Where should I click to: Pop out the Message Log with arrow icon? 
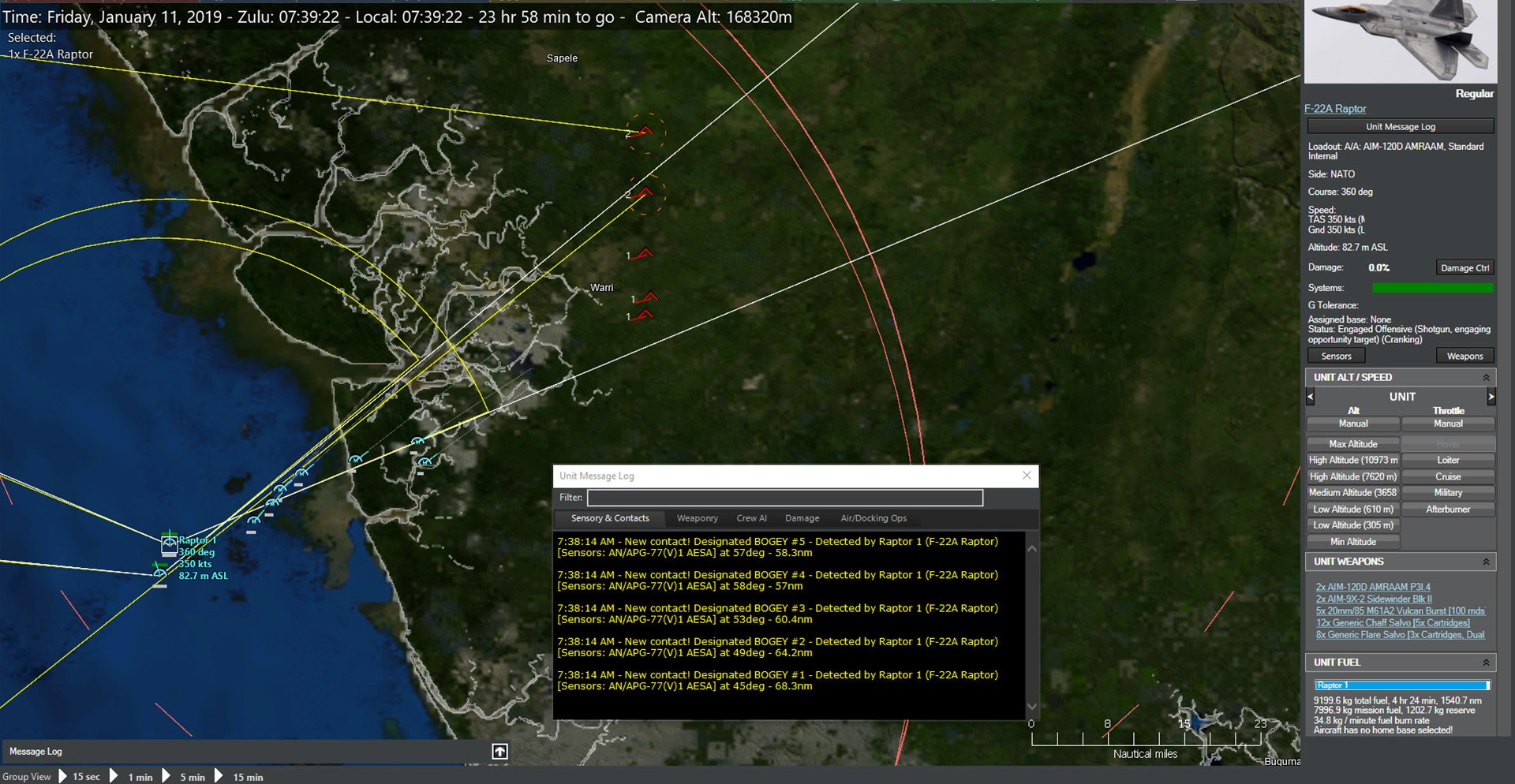point(499,752)
